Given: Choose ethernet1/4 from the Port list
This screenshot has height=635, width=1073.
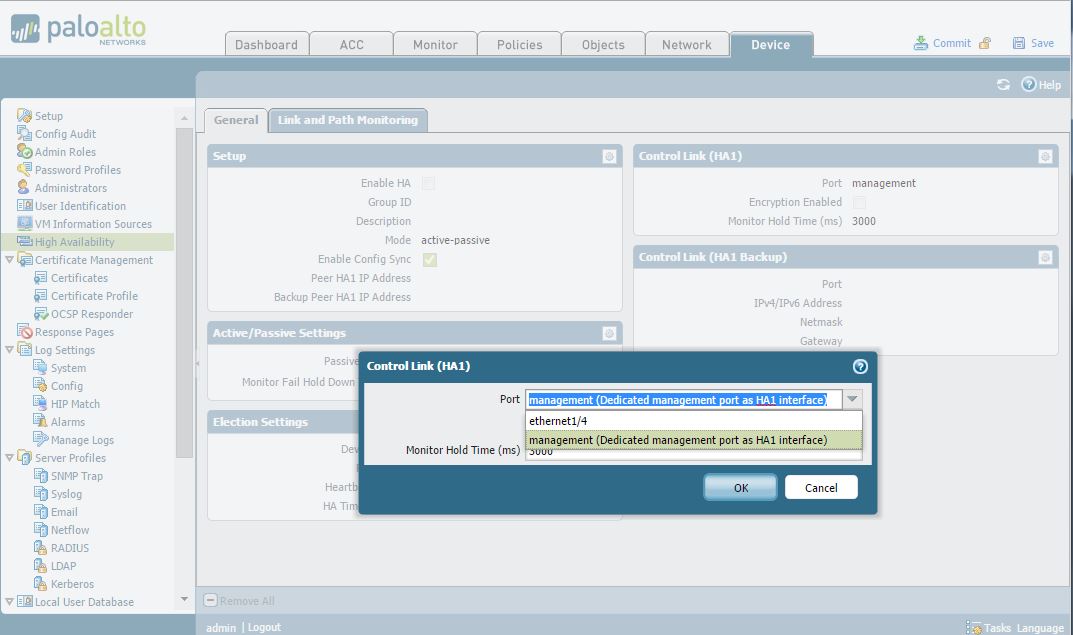Looking at the screenshot, I should tap(693, 421).
